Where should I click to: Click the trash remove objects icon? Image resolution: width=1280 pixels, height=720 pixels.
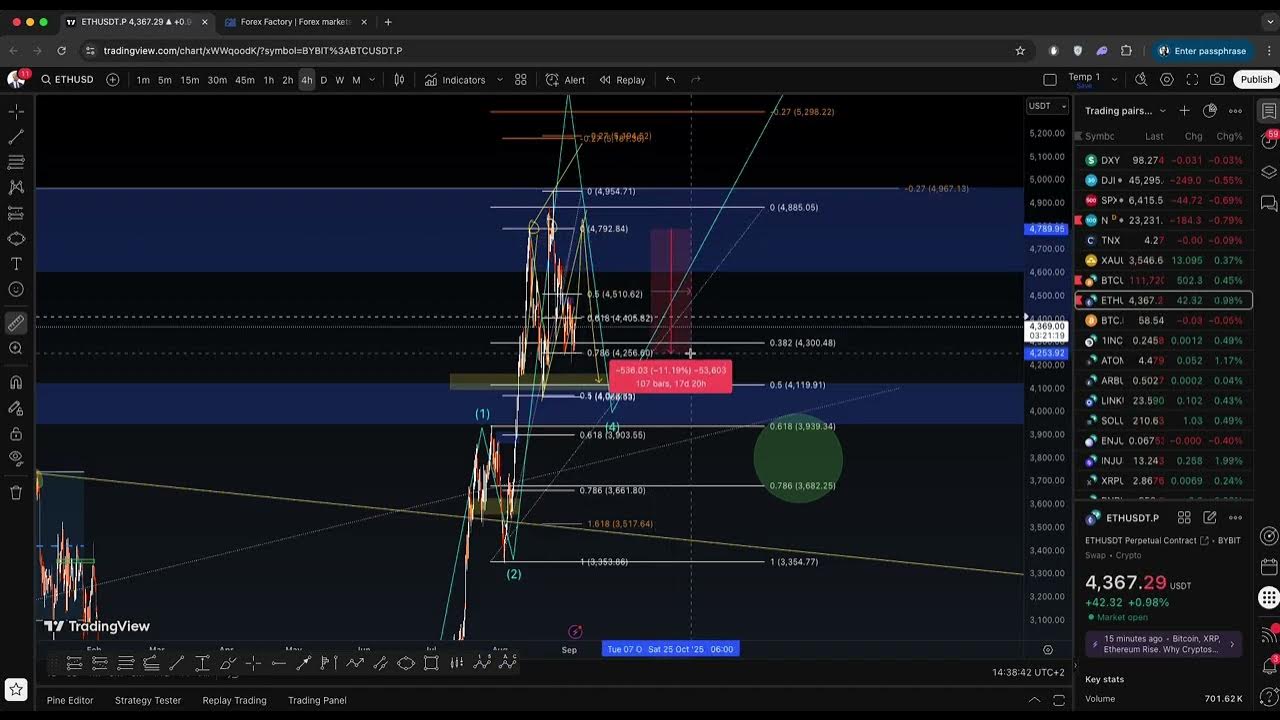16,492
